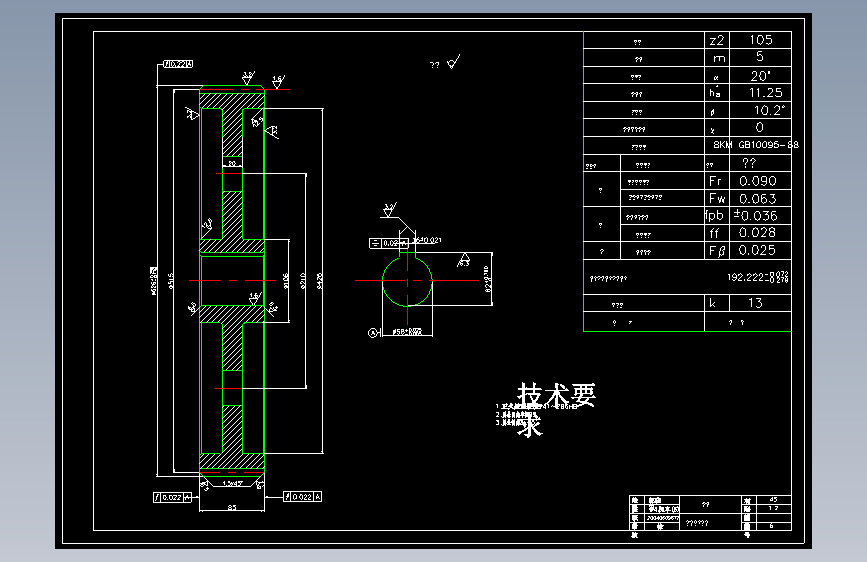Select the surface roughness symbol atop the page

(x=453, y=62)
